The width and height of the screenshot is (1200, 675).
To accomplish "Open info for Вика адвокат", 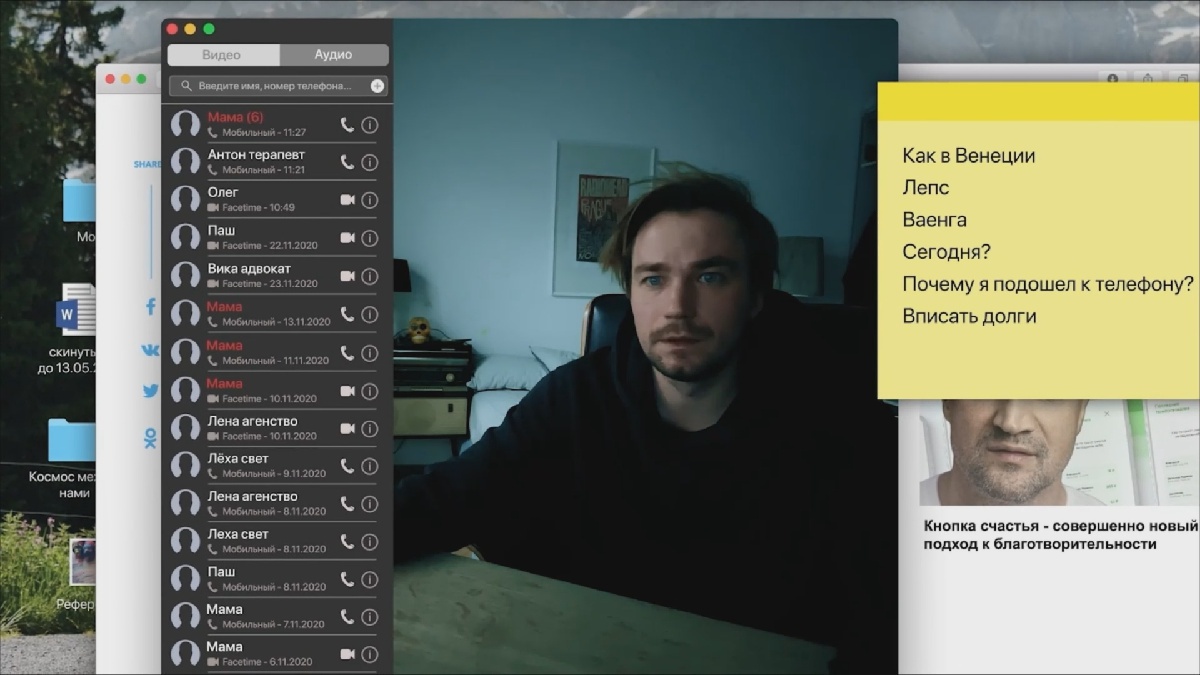I will click(369, 276).
